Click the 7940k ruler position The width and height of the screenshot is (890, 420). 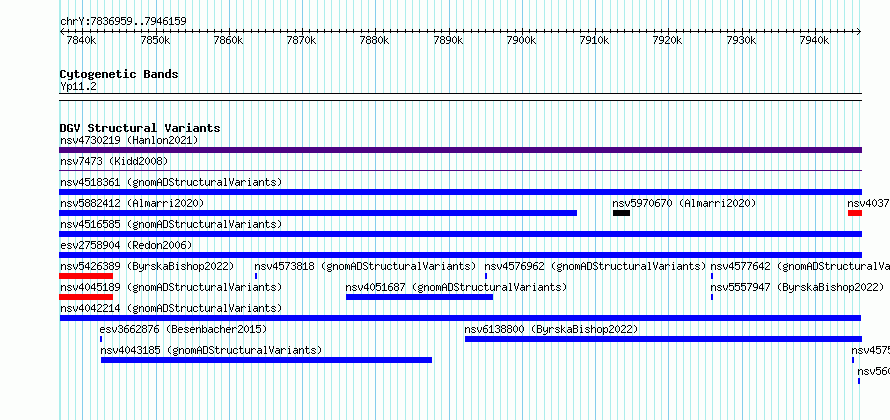pos(814,40)
